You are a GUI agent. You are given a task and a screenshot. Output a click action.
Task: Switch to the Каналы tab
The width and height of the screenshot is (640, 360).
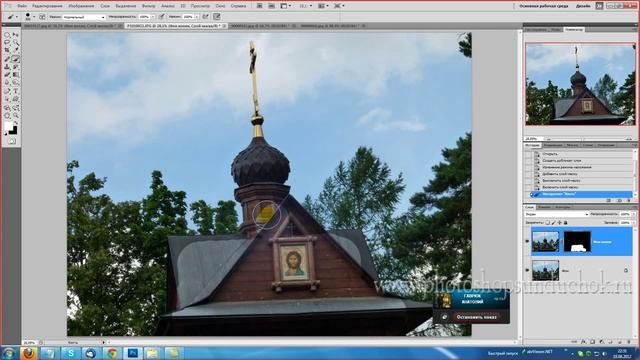544,207
